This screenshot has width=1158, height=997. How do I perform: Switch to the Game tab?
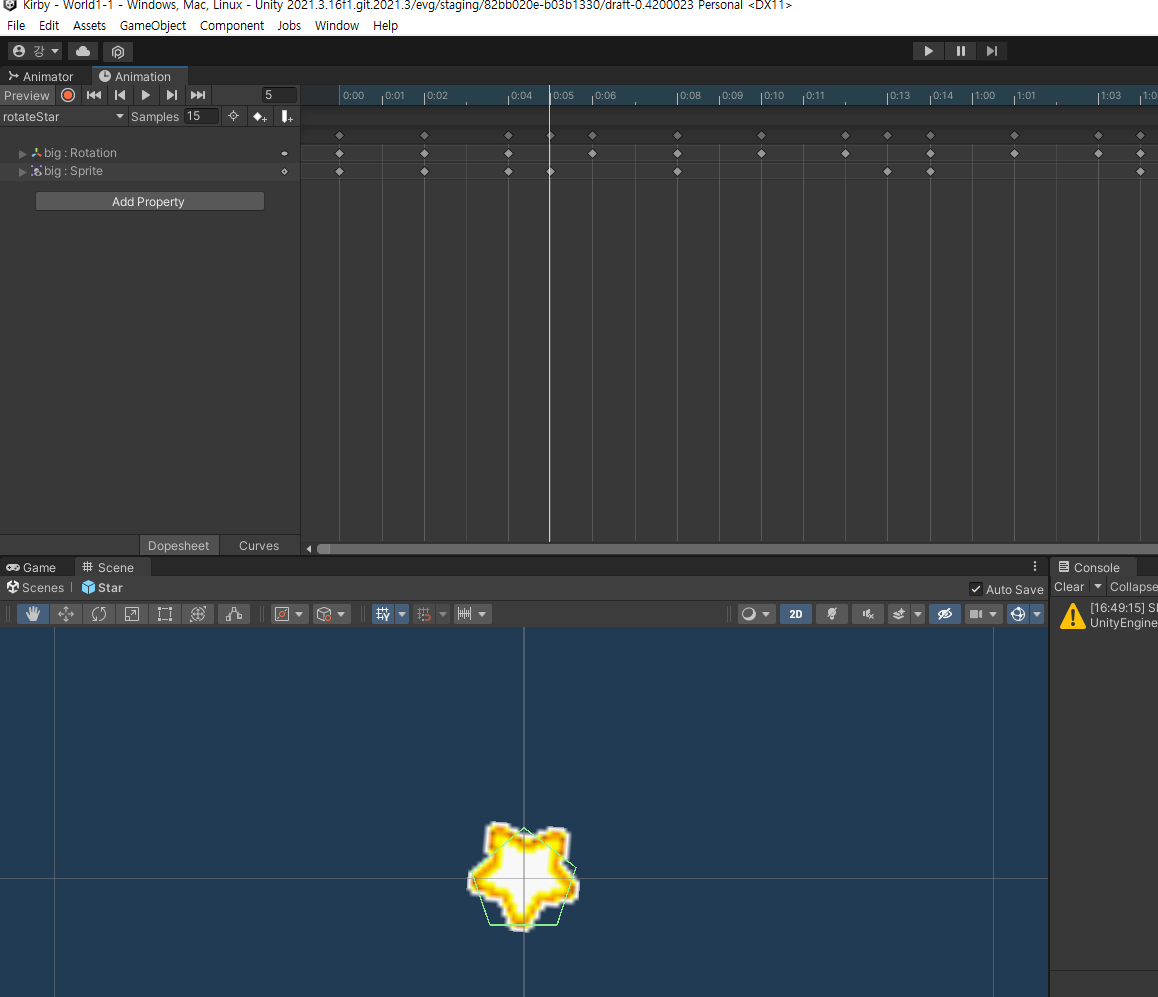coord(32,567)
